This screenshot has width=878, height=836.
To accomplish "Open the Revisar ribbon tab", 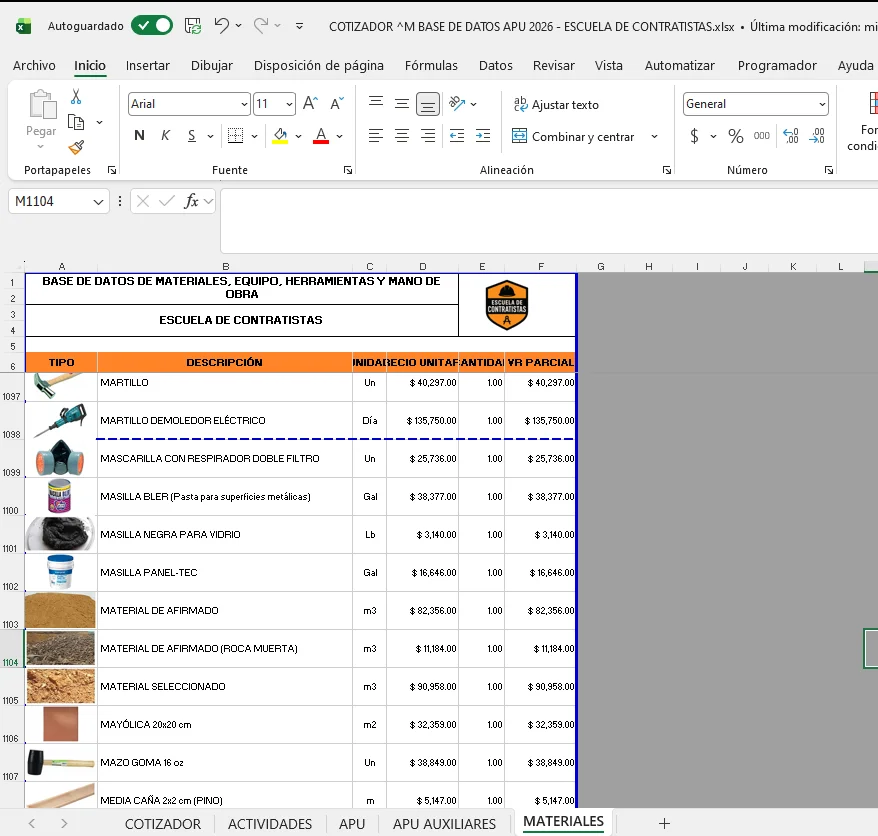I will pos(553,66).
